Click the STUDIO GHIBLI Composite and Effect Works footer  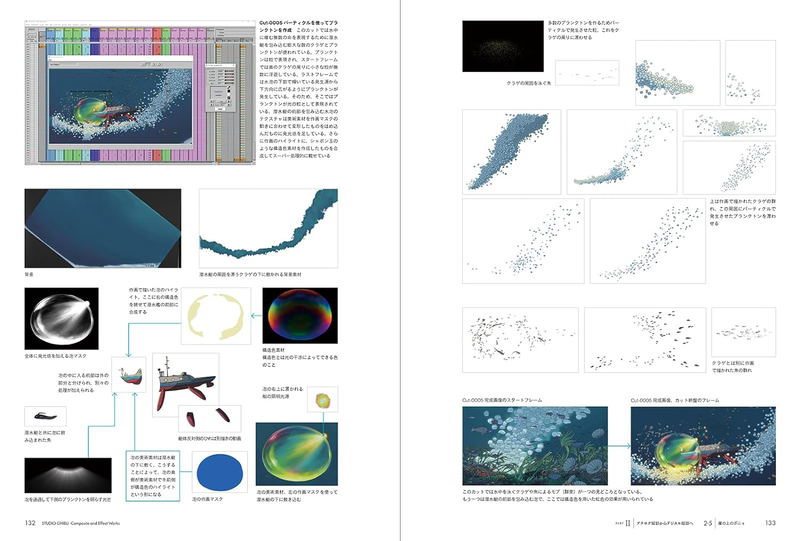81,523
